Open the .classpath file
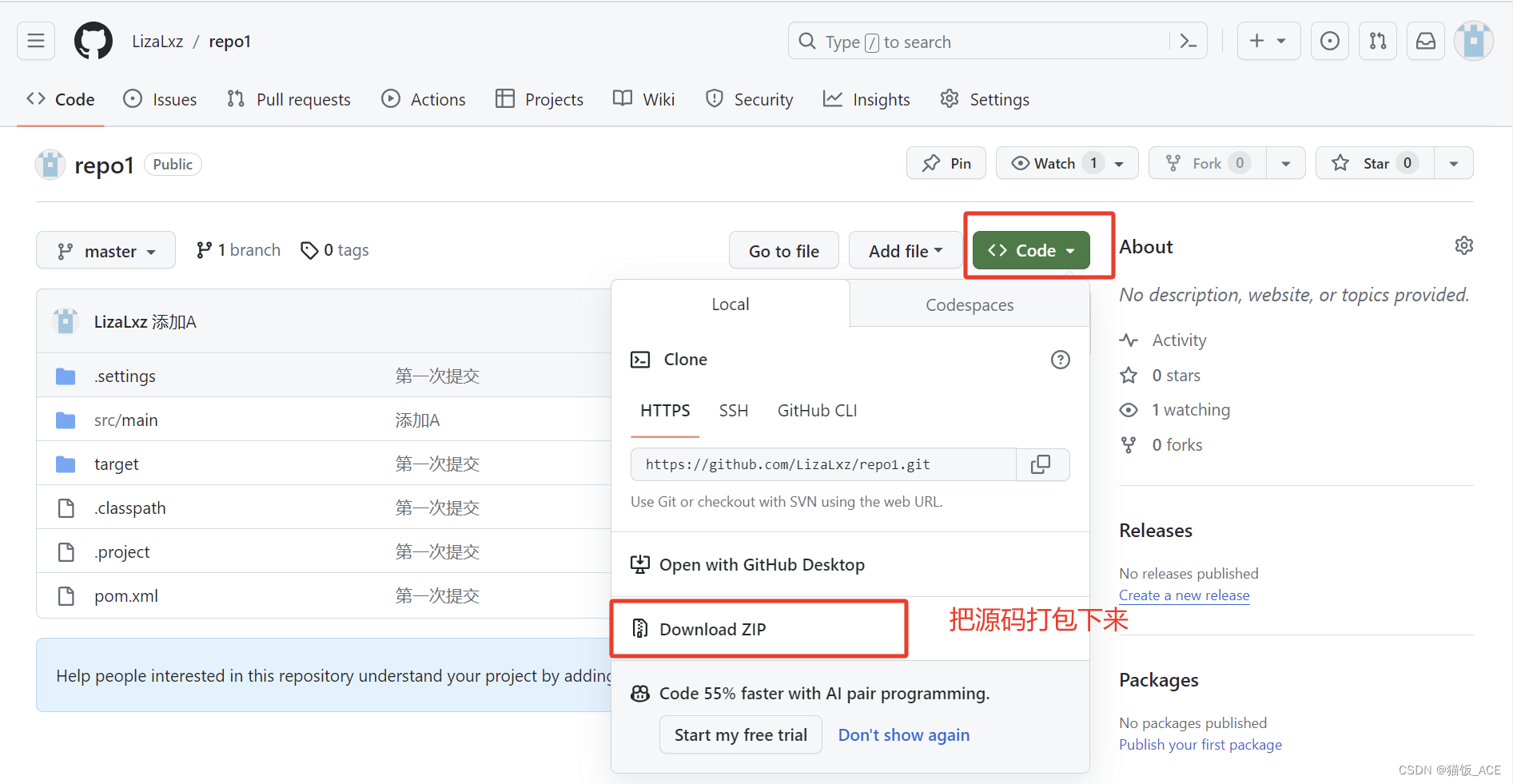 [x=130, y=507]
